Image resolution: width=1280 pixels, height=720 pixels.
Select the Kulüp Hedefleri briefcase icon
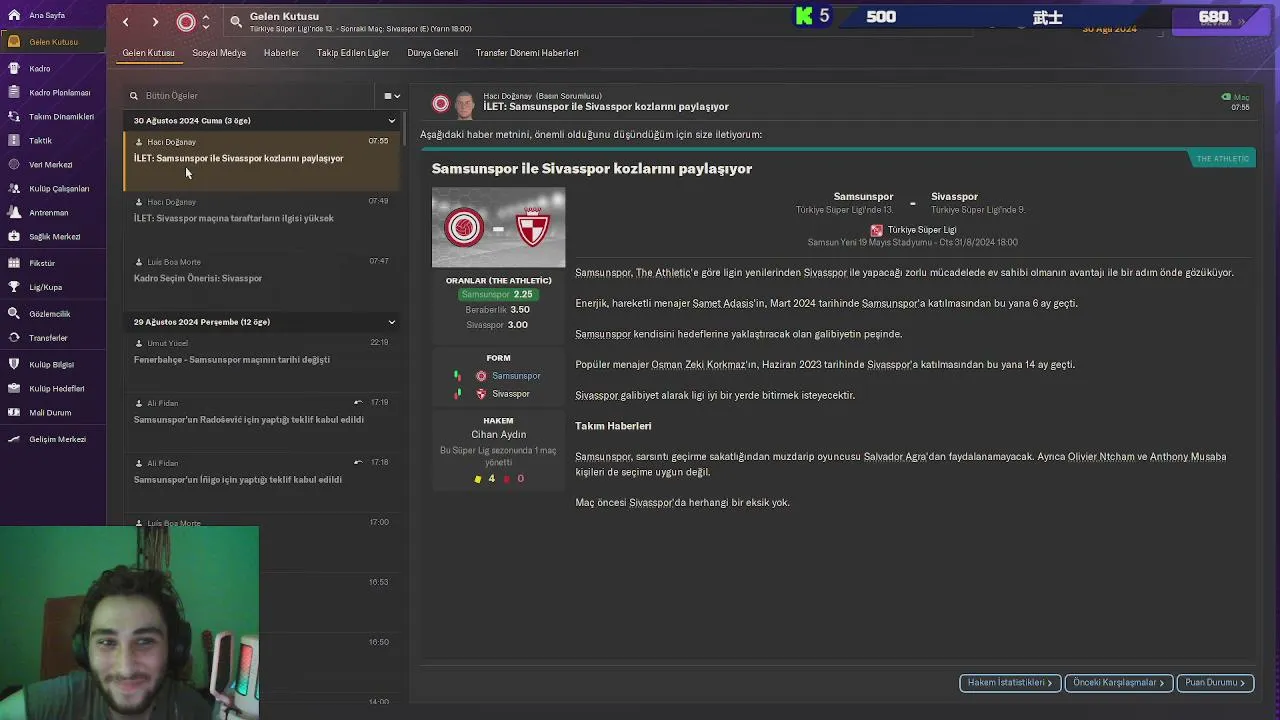pyautogui.click(x=14, y=388)
